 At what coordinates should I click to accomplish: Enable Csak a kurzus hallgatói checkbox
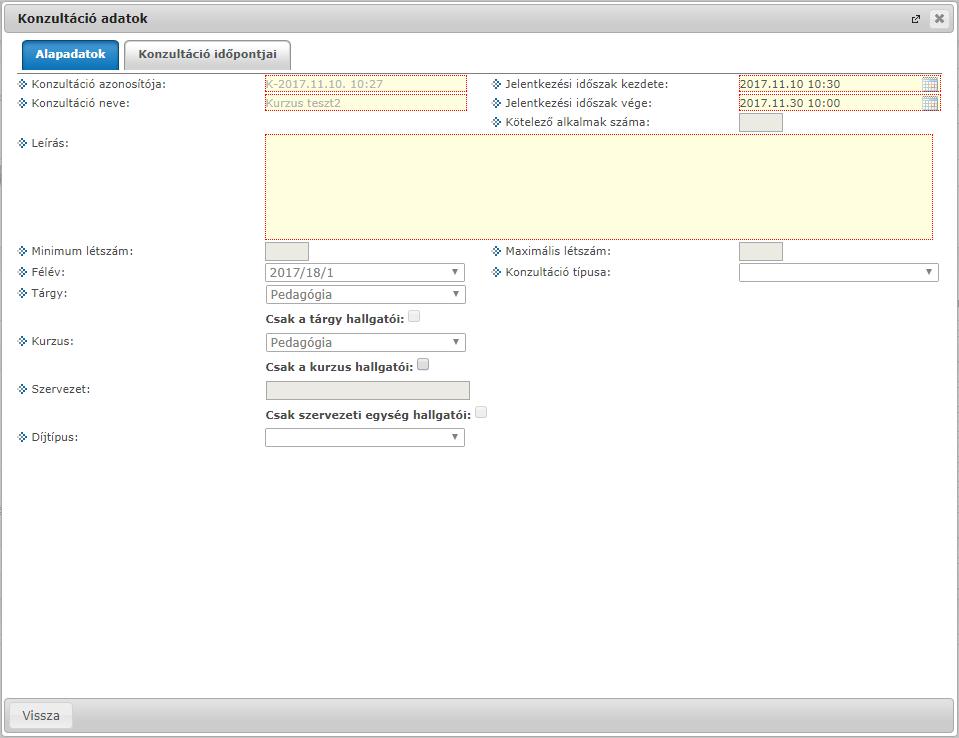[423, 364]
